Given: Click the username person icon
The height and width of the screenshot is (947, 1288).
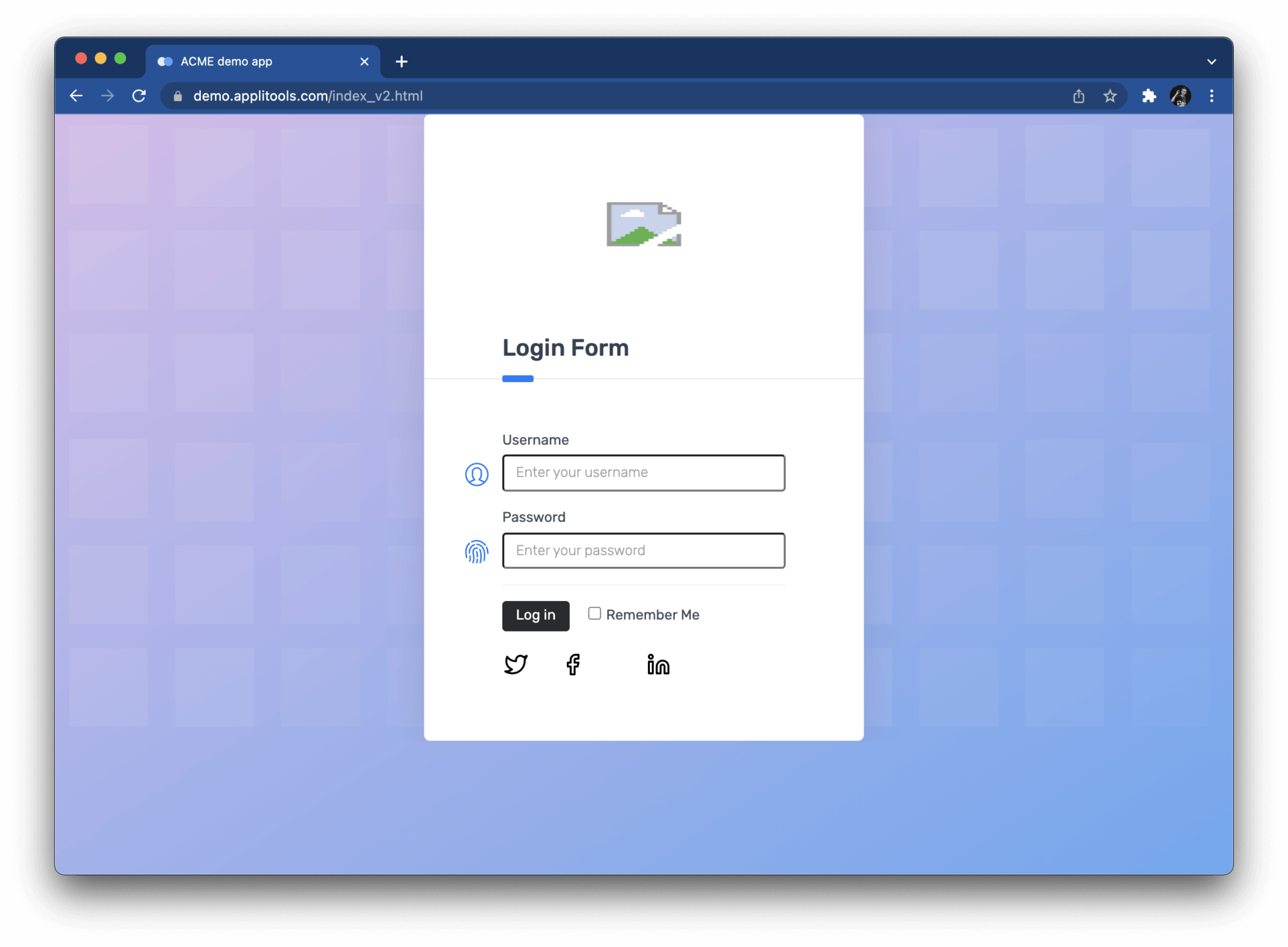Looking at the screenshot, I should click(477, 473).
